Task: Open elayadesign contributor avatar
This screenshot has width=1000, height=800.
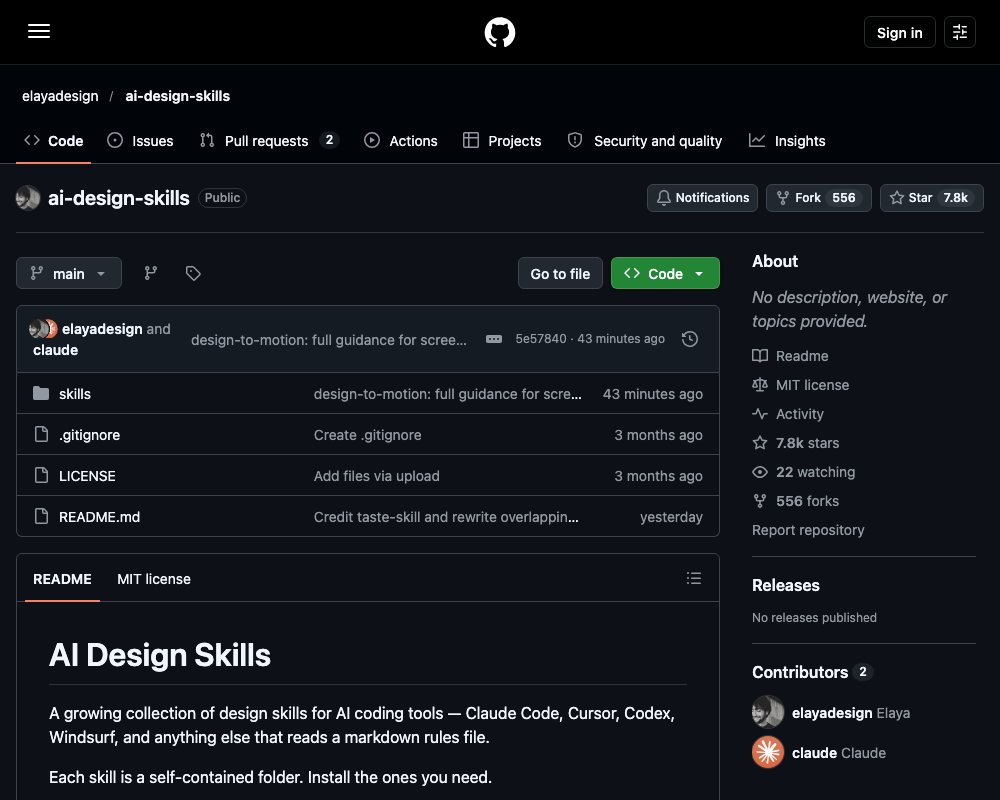Action: [768, 712]
